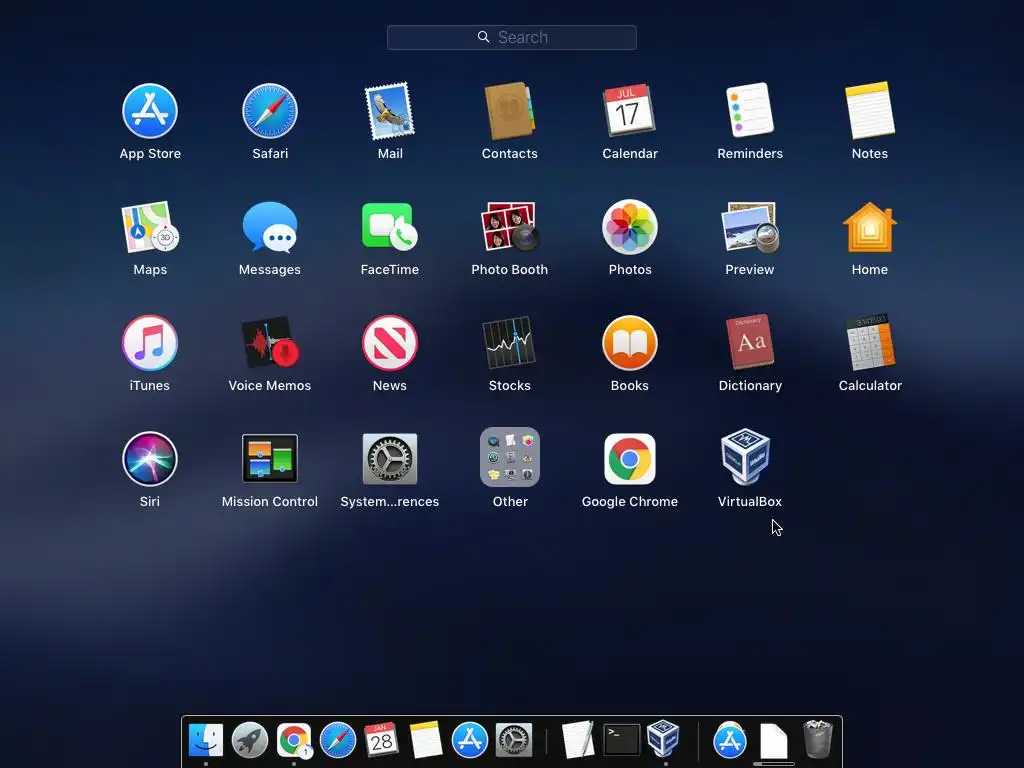Open Calendar showing JAN 28 in the Dock
The height and width of the screenshot is (768, 1024).
tap(381, 739)
